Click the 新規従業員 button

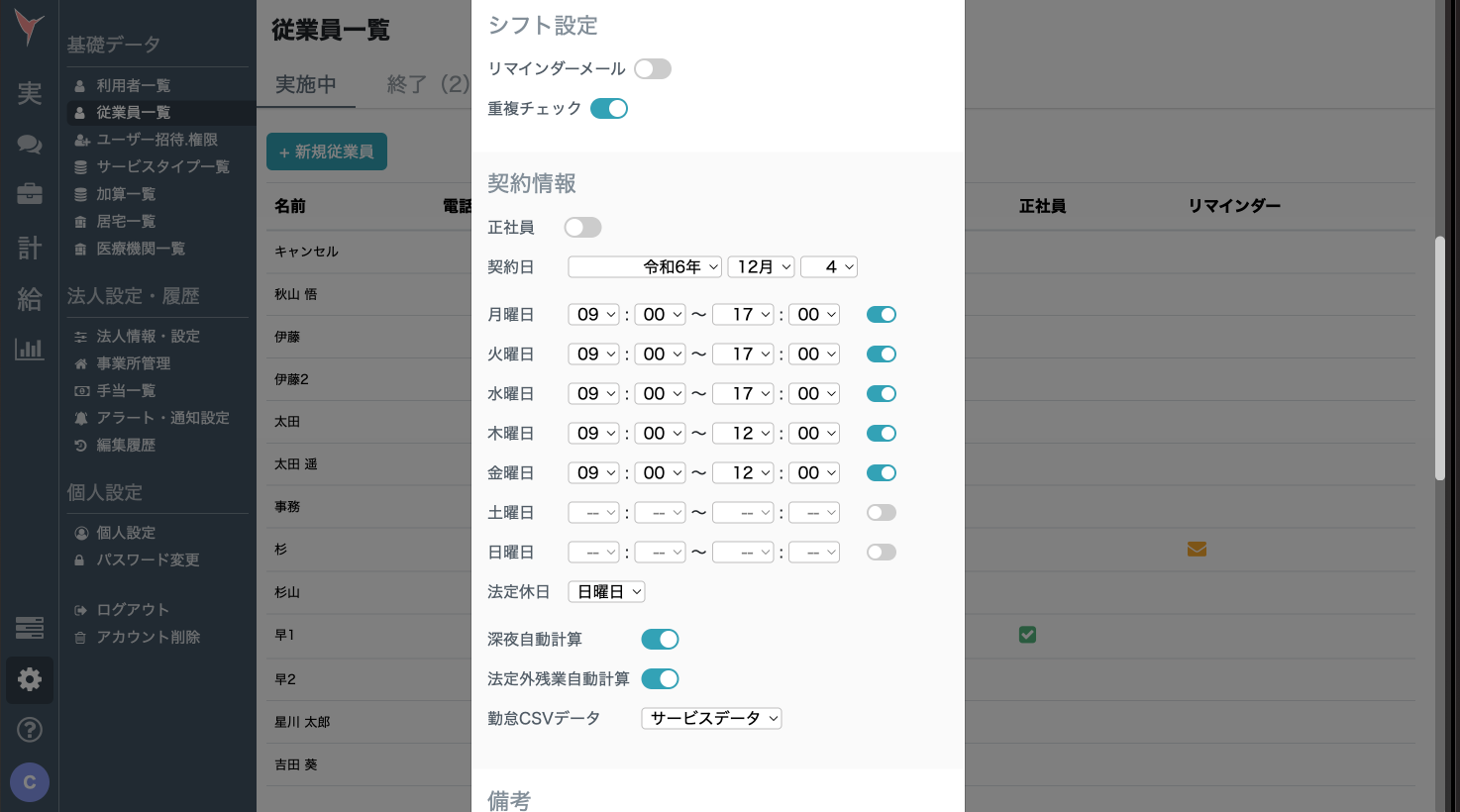327,152
